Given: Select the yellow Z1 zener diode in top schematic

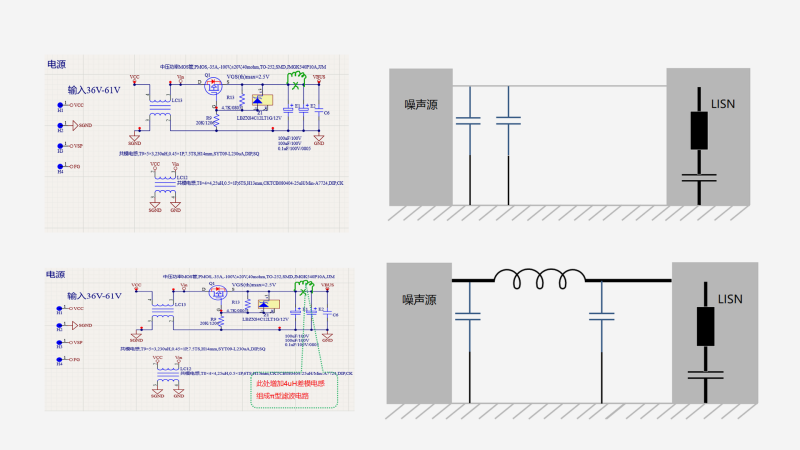Looking at the screenshot, I should [x=259, y=101].
